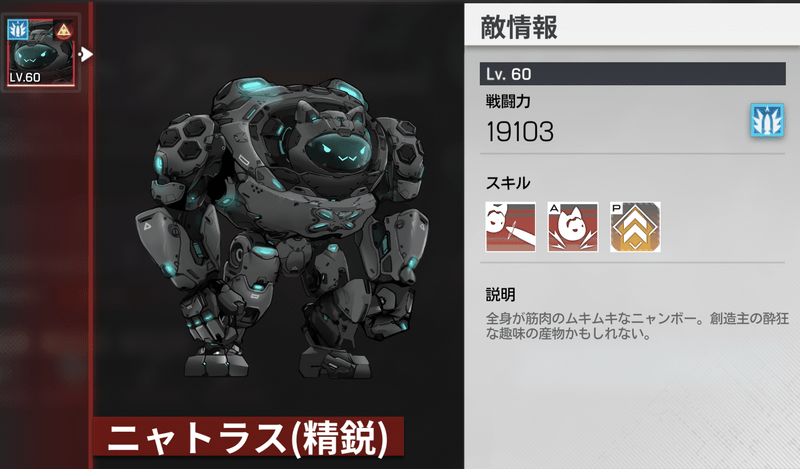This screenshot has width=800, height=469.
Task: Click the ニャトラス(精鋭) name banner
Action: [248, 437]
